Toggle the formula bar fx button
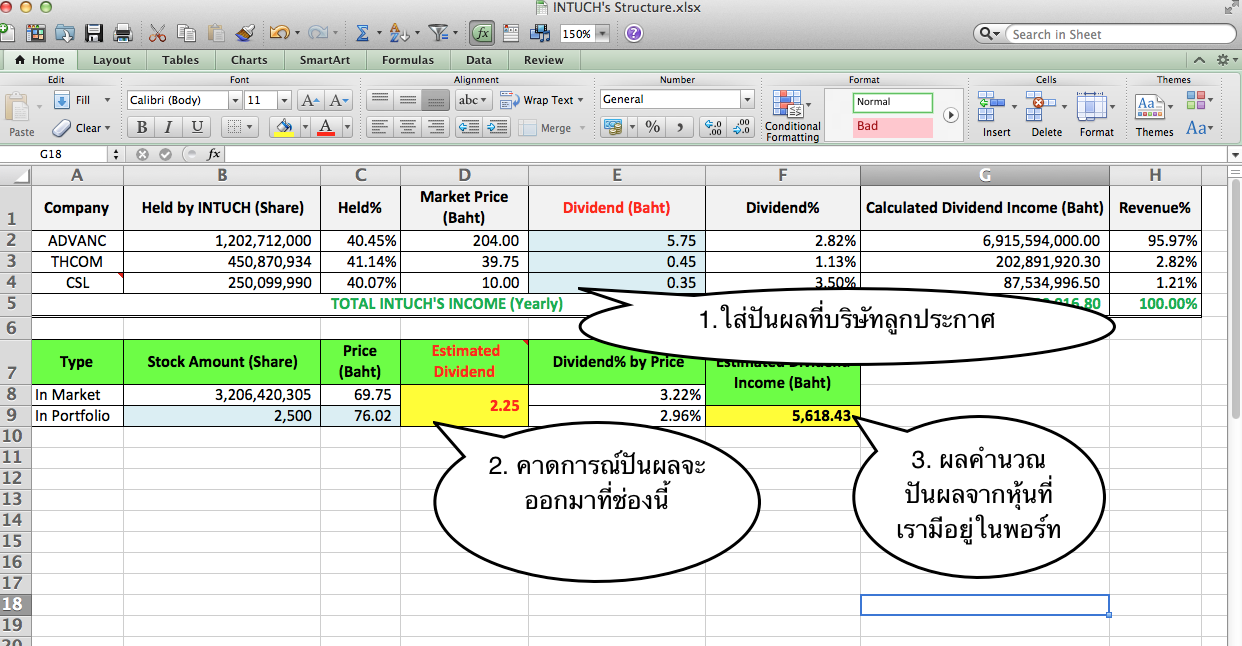This screenshot has height=646, width=1242. click(482, 33)
